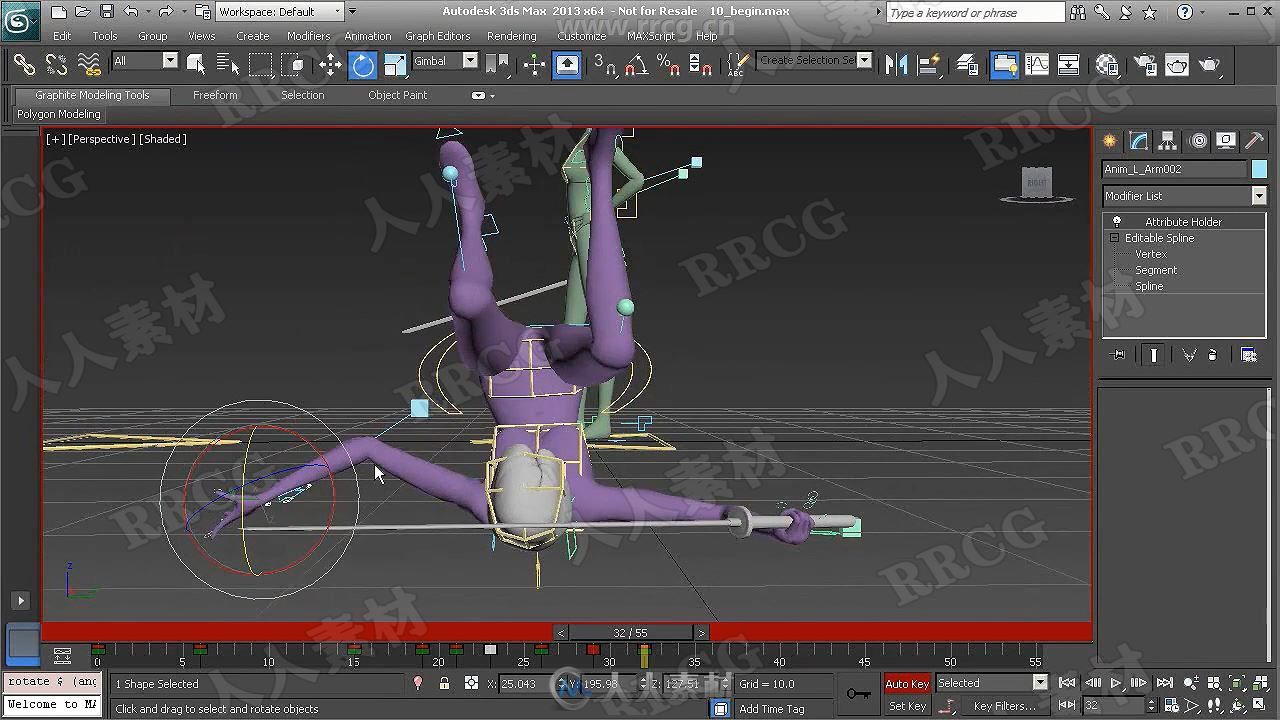Open the Curve Editor
This screenshot has height=720, width=1280.
tap(1037, 65)
